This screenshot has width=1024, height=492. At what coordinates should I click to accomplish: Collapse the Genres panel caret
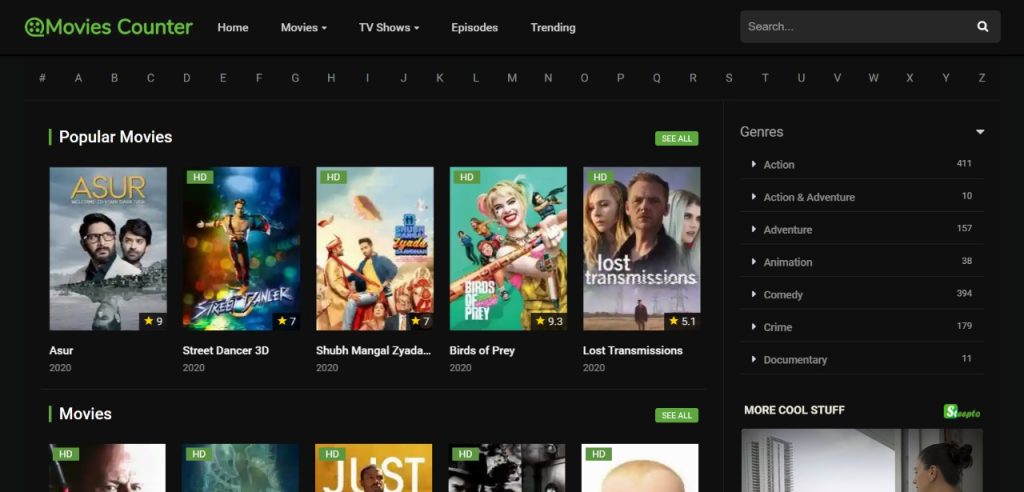point(980,132)
